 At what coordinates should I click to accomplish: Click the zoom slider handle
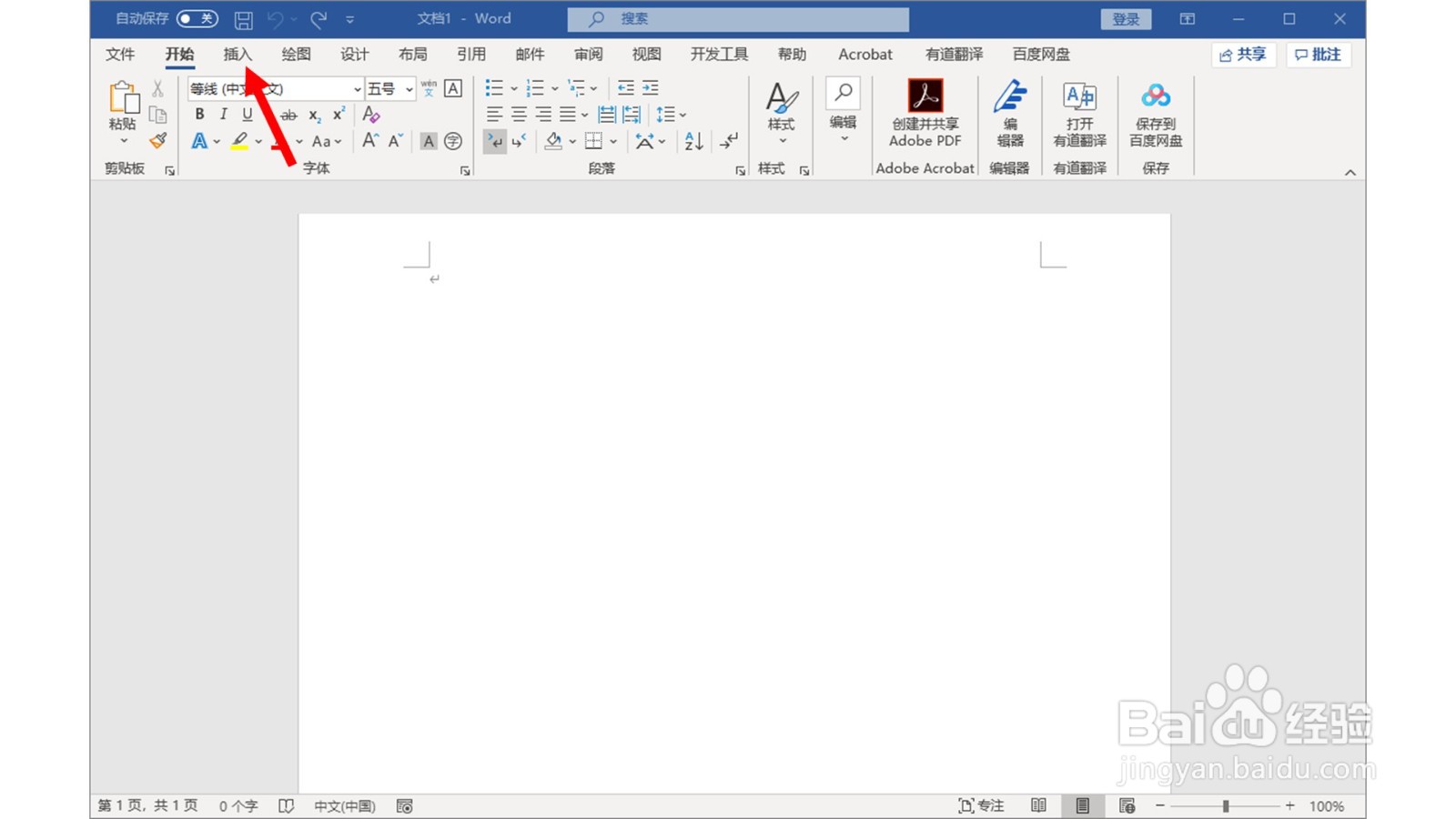(1226, 806)
